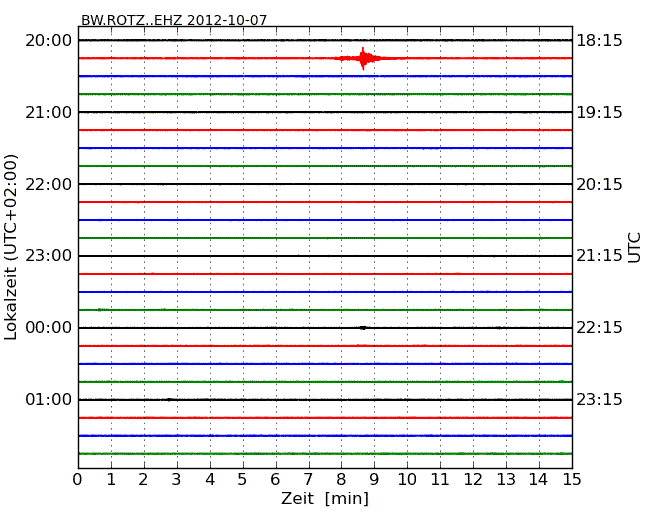
Task: Click the 4 minute tick label
Action: coord(210,479)
